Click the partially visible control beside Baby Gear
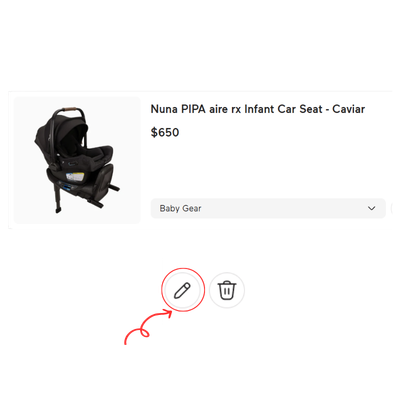This screenshot has height=400, width=400. click(x=391, y=208)
